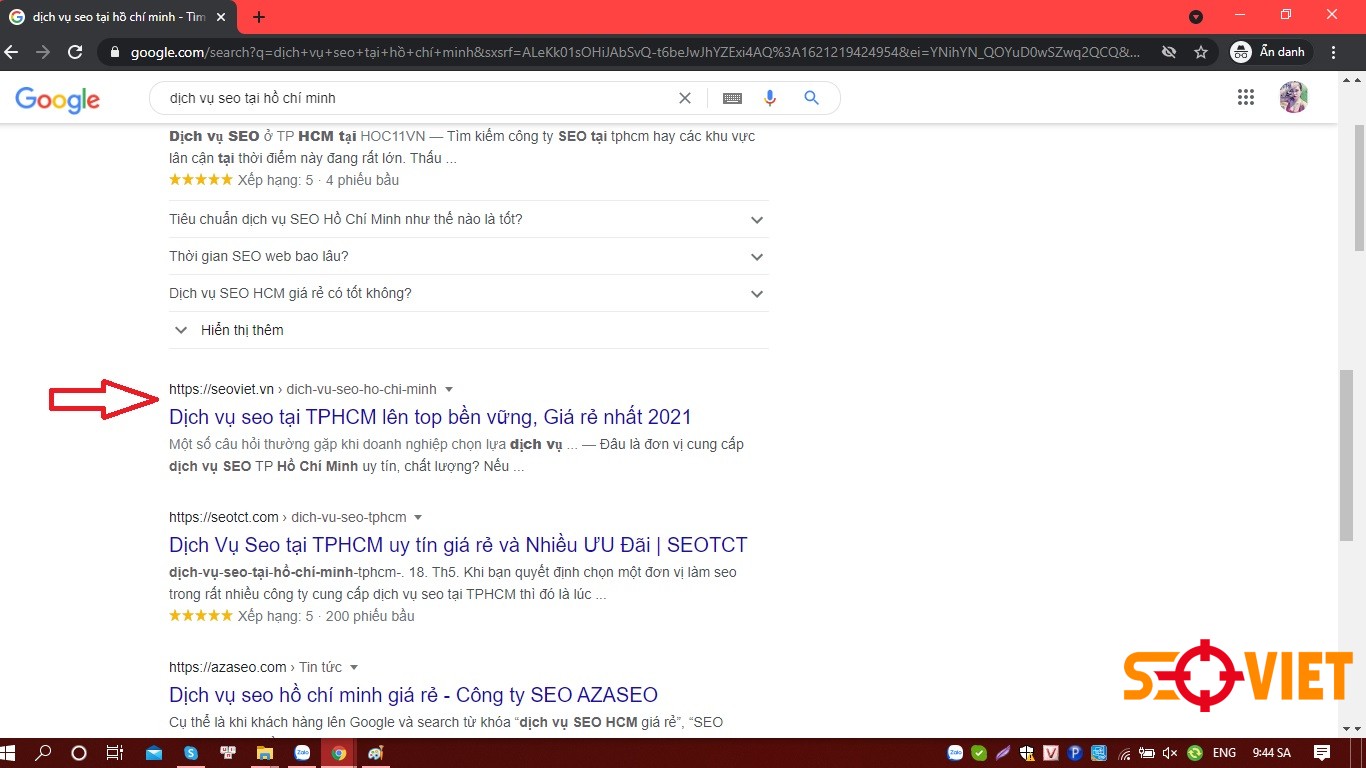Toggle the muted speaker icon in tray
Screen dimensions: 1366x768
pos(1169,753)
